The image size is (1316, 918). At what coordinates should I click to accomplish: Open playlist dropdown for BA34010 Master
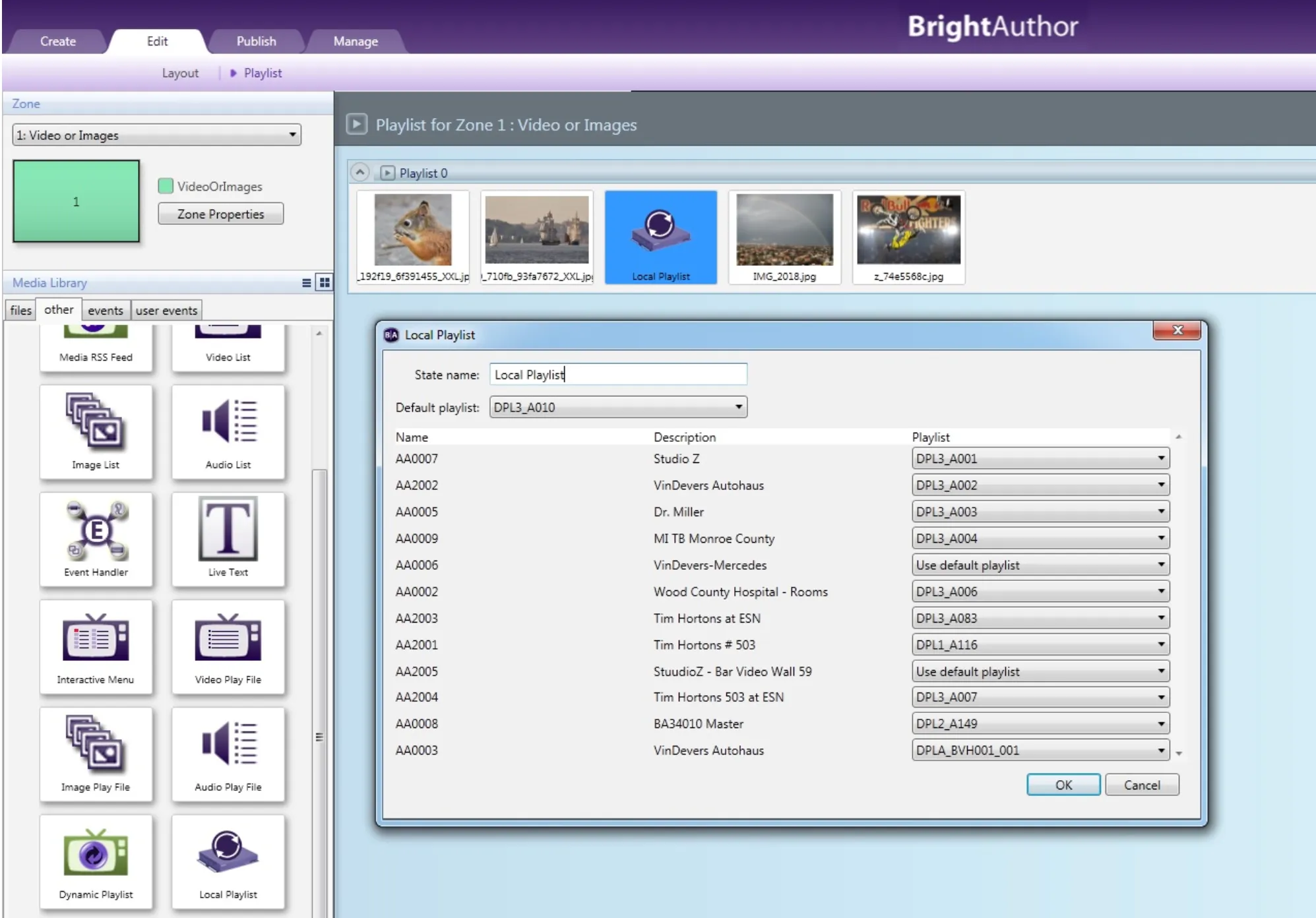point(1040,723)
